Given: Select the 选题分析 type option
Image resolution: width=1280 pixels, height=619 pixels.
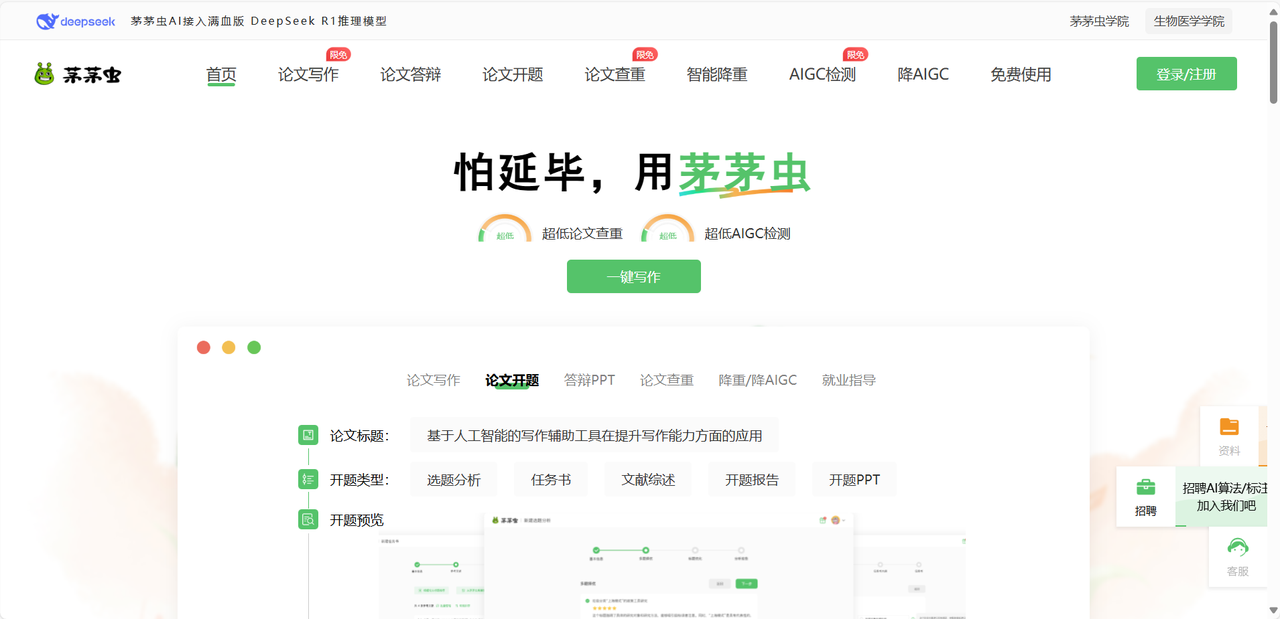Looking at the screenshot, I should coord(454,480).
